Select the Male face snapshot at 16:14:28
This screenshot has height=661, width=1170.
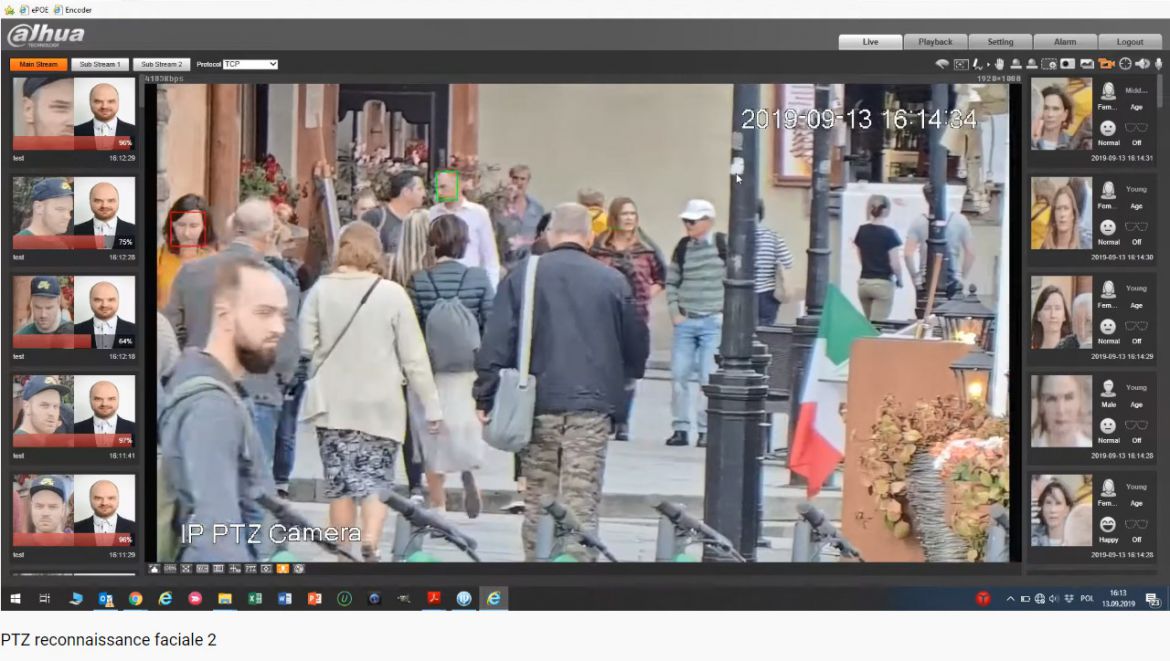[1061, 412]
